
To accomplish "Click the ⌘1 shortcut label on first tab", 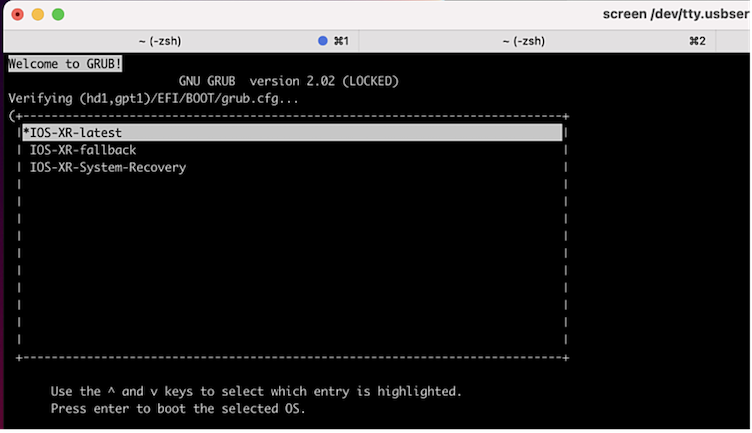I will (341, 41).
